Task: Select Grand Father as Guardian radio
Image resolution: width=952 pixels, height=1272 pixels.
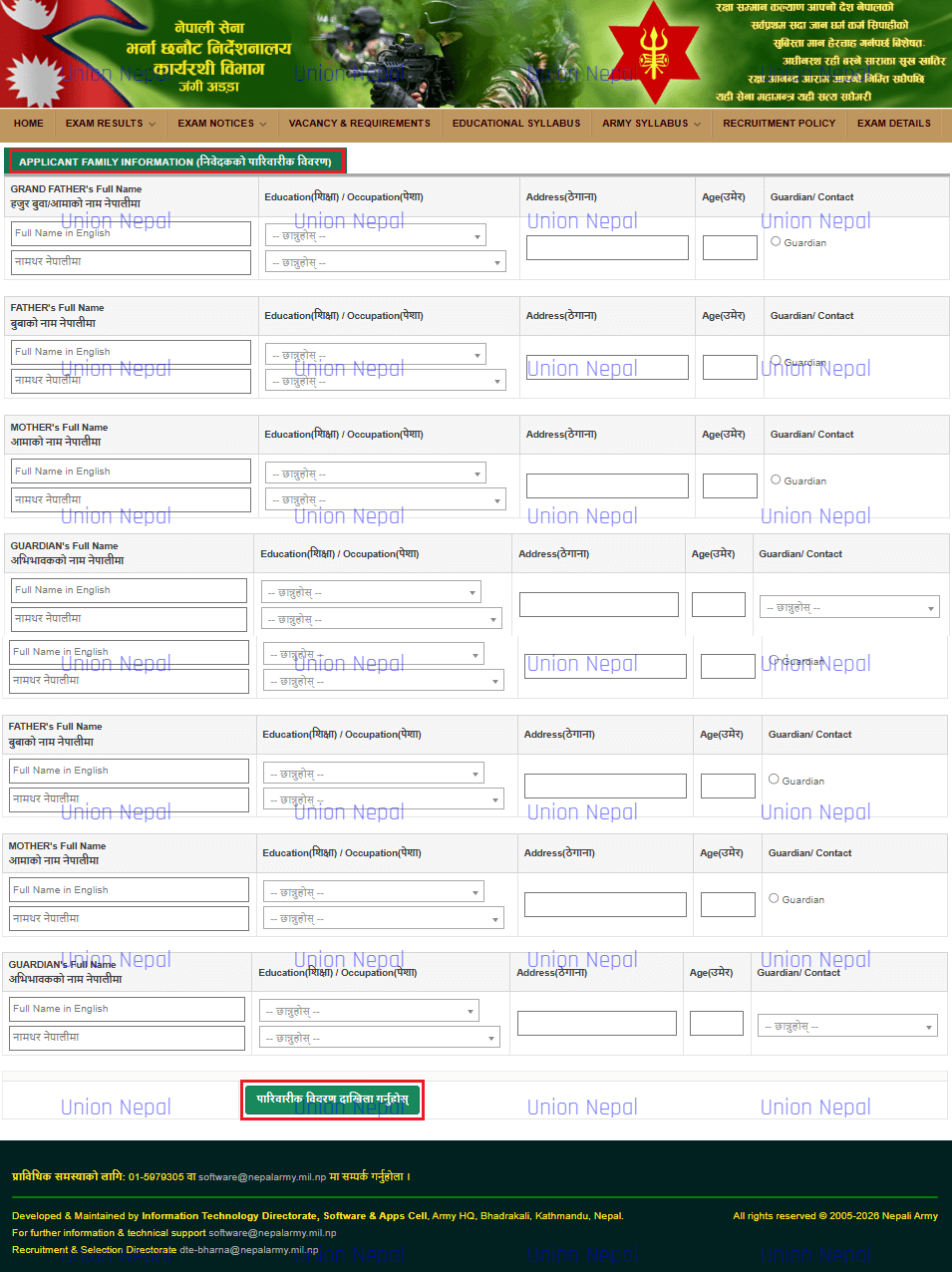Action: 776,241
